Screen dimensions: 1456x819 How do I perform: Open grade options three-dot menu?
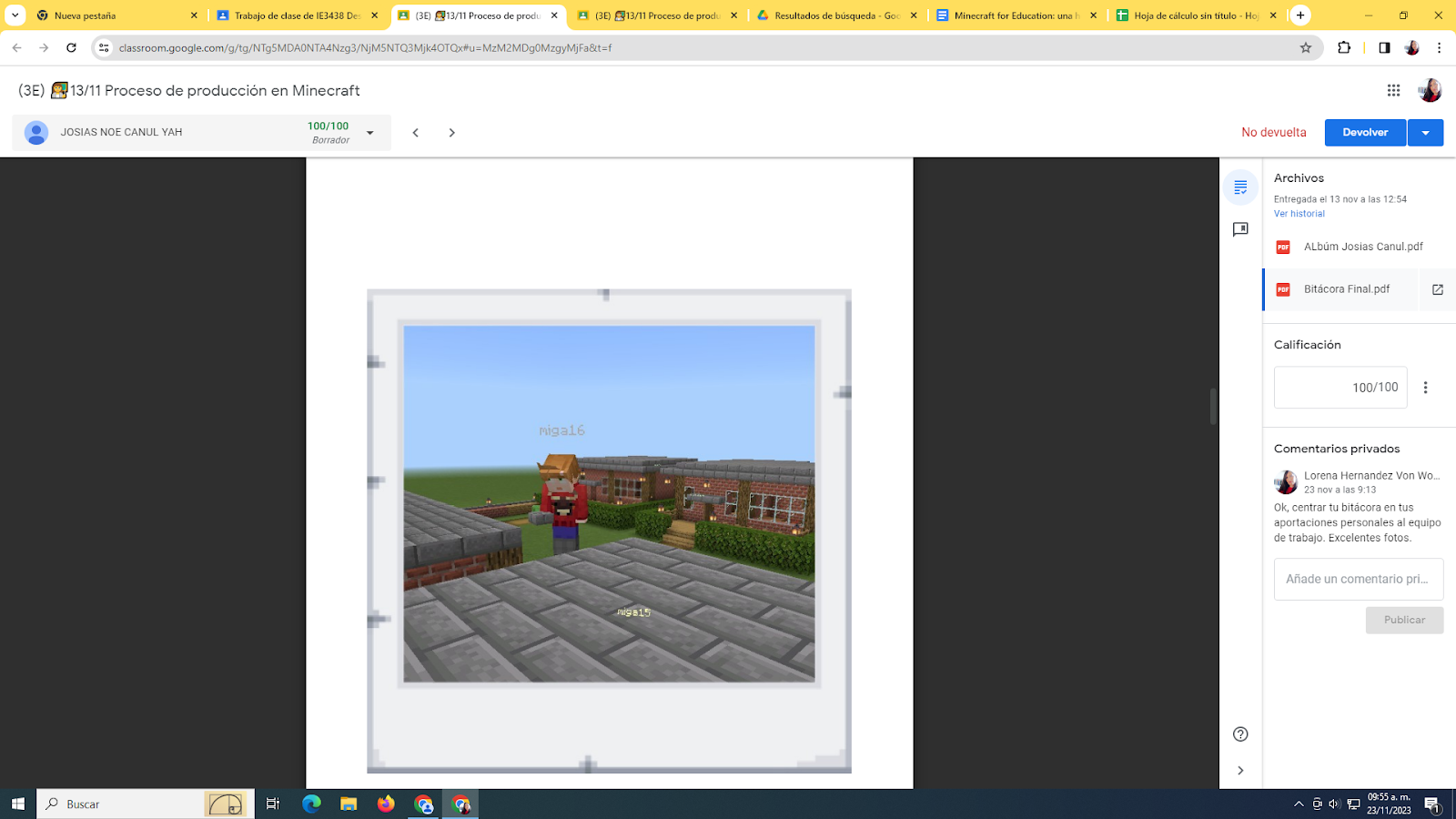[x=1426, y=388]
